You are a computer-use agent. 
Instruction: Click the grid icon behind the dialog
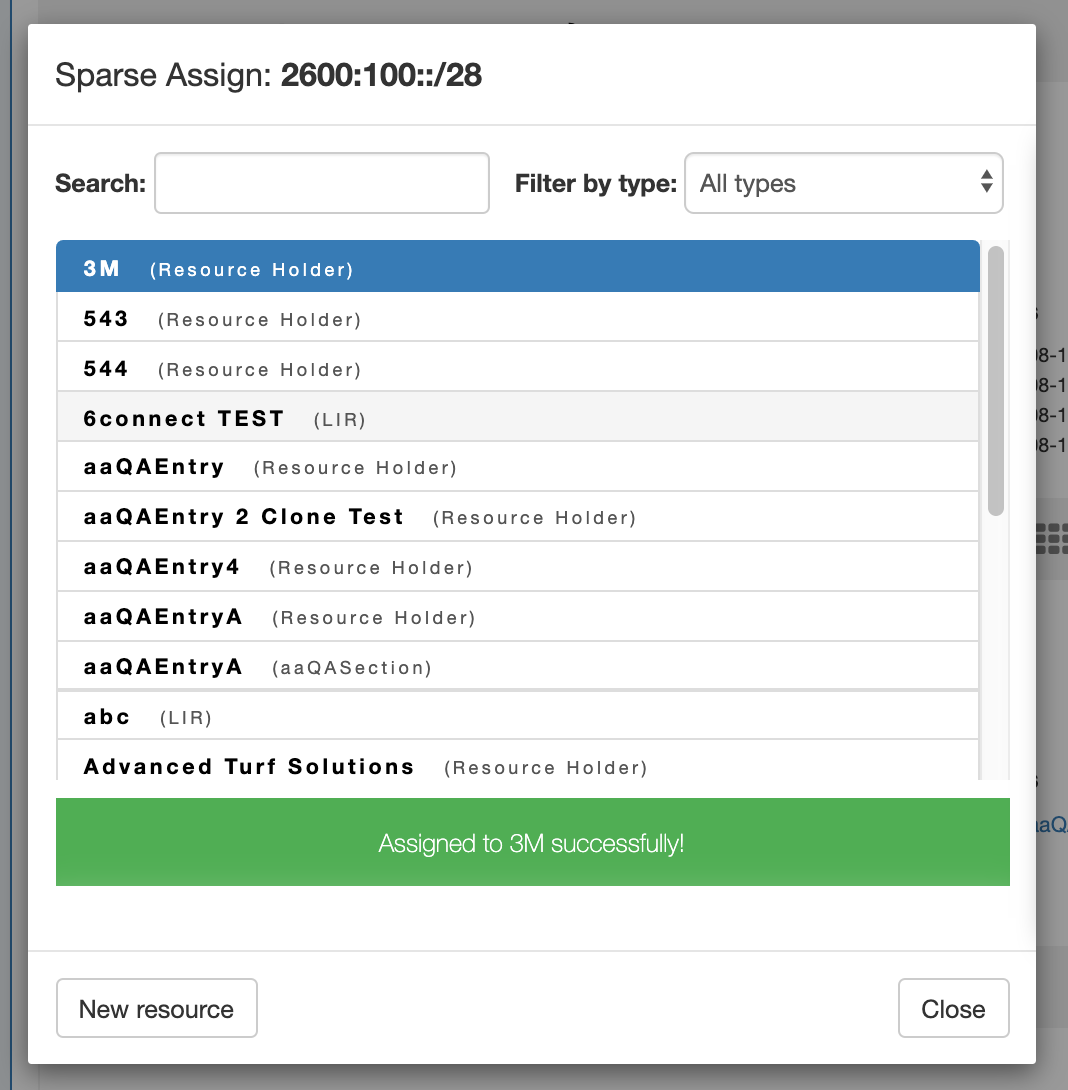(x=1052, y=538)
